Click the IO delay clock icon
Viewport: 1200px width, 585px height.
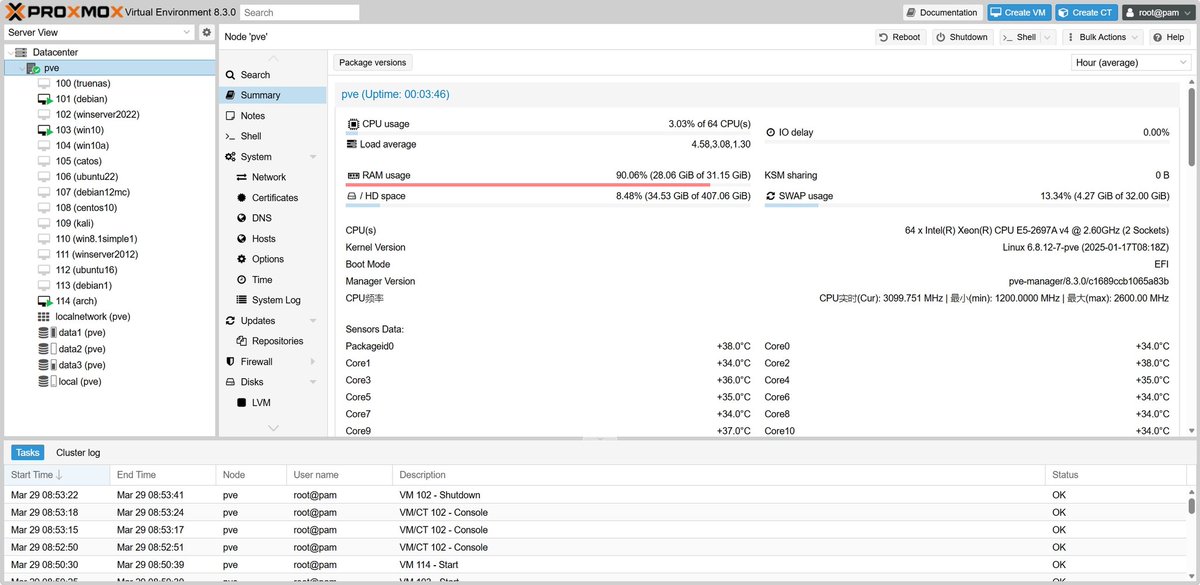tap(770, 132)
